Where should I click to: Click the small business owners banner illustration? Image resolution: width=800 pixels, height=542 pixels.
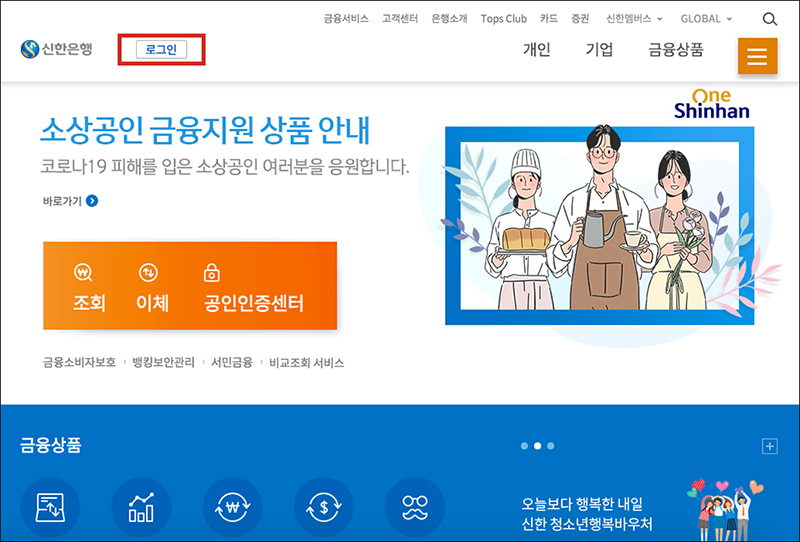[x=599, y=226]
